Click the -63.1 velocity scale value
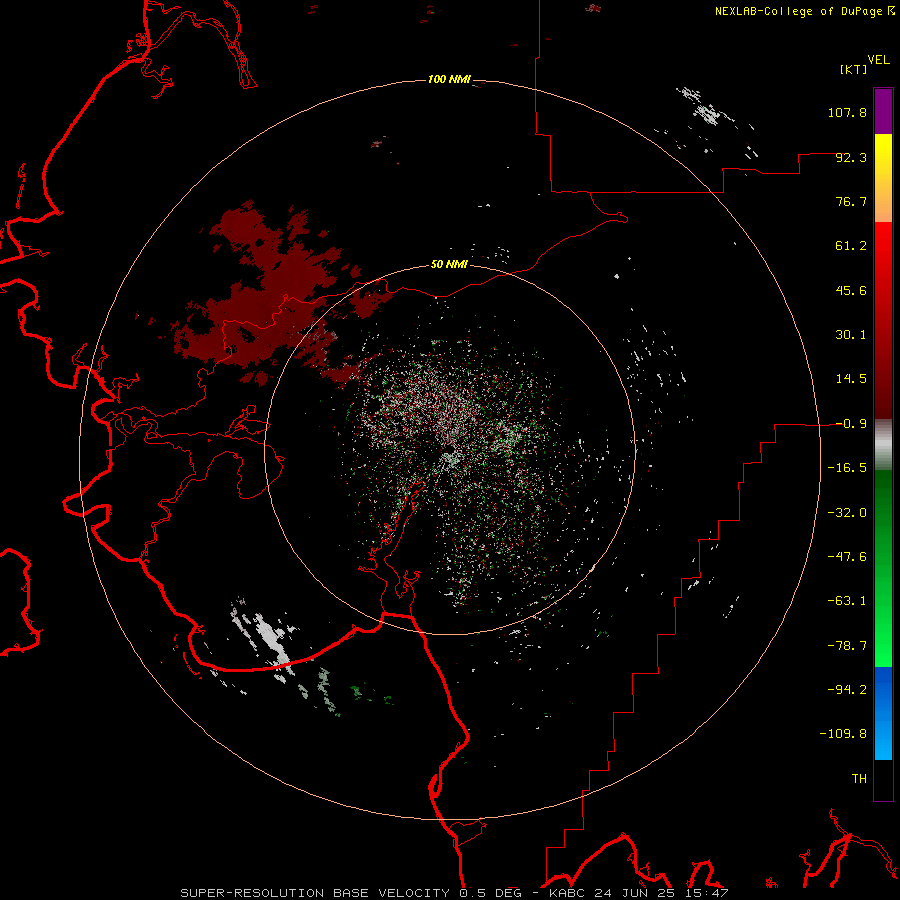The image size is (900, 900). [847, 601]
